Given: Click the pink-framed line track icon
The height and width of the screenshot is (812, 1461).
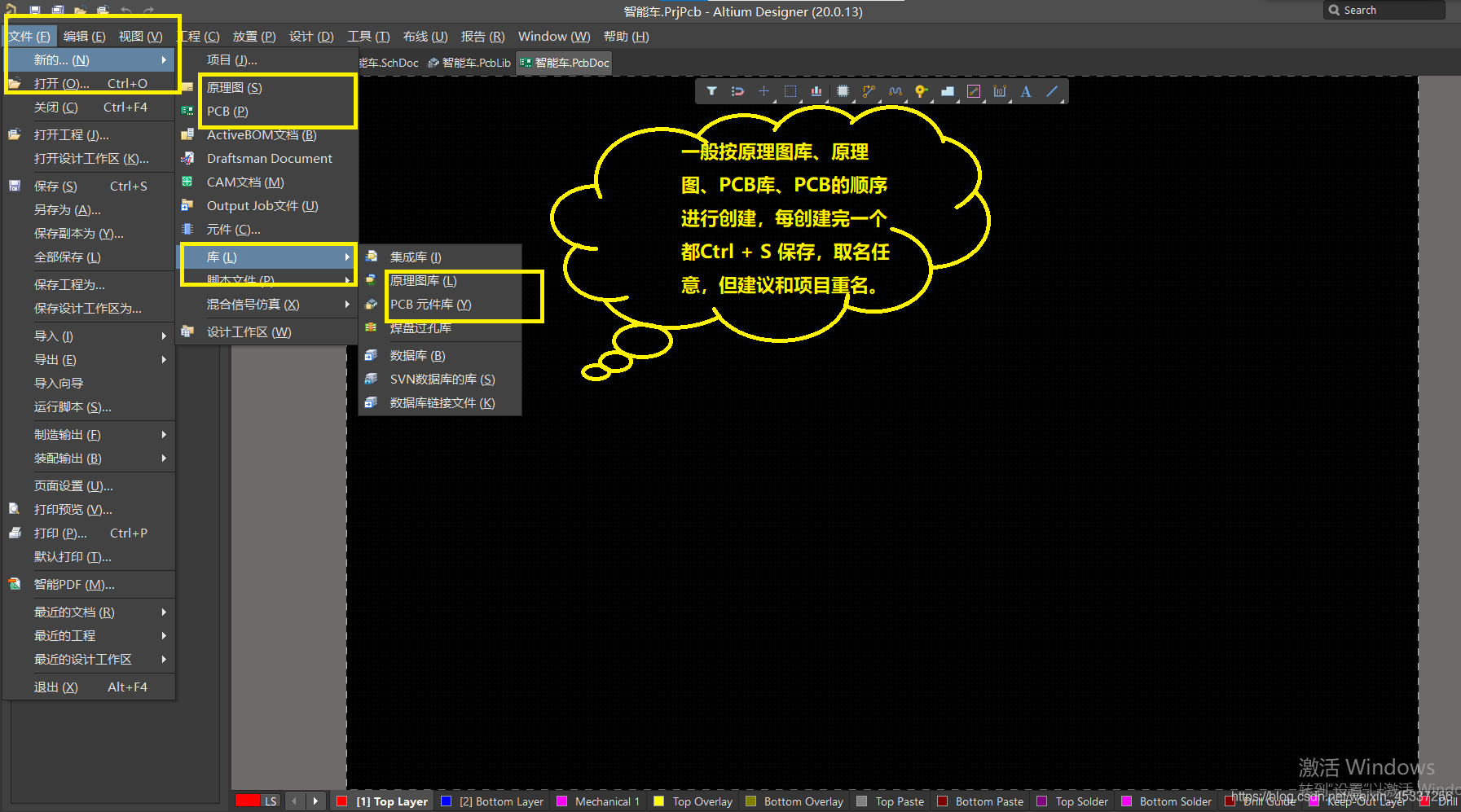Looking at the screenshot, I should (974, 91).
